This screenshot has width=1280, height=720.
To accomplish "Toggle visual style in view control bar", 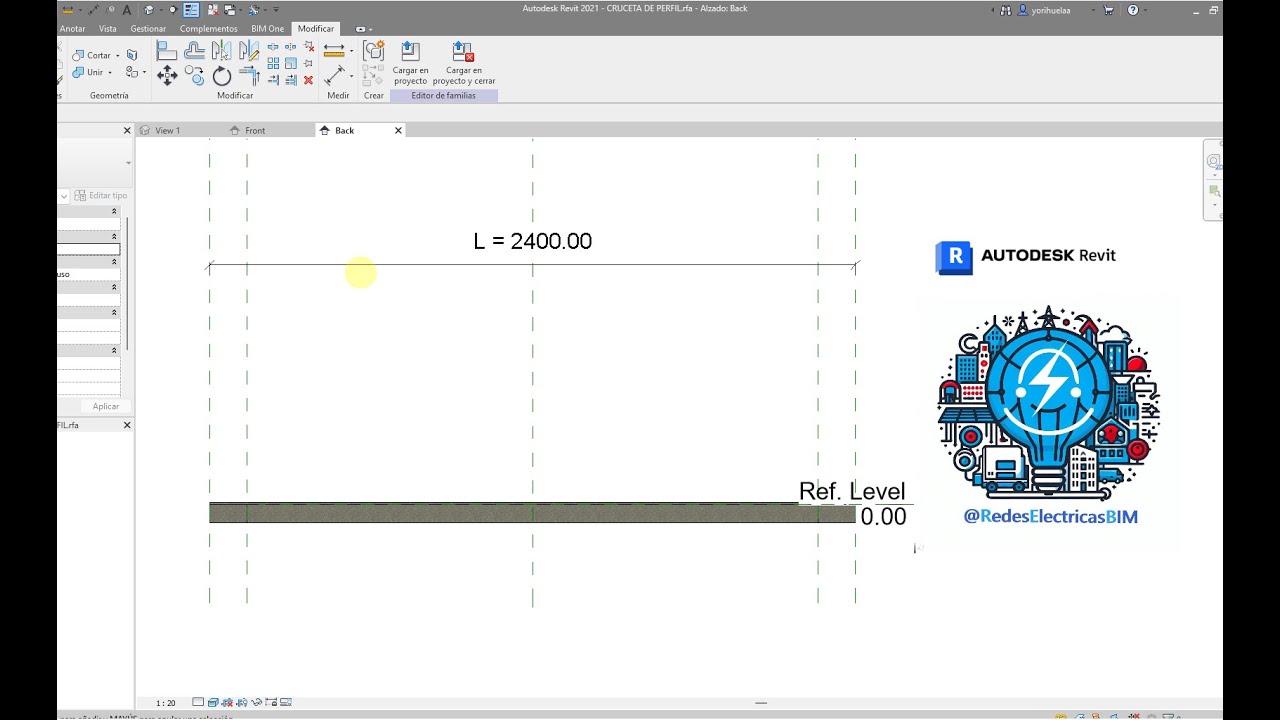I will point(211,702).
